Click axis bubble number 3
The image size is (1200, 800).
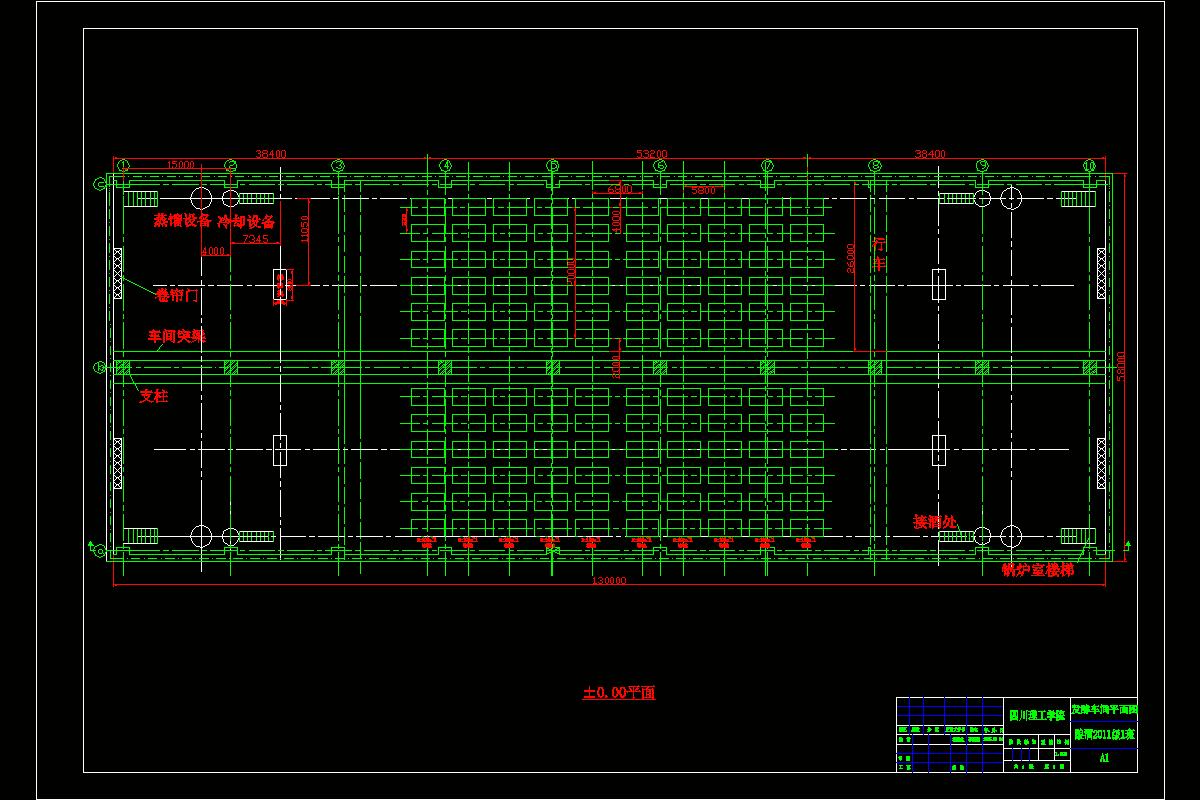click(x=338, y=165)
